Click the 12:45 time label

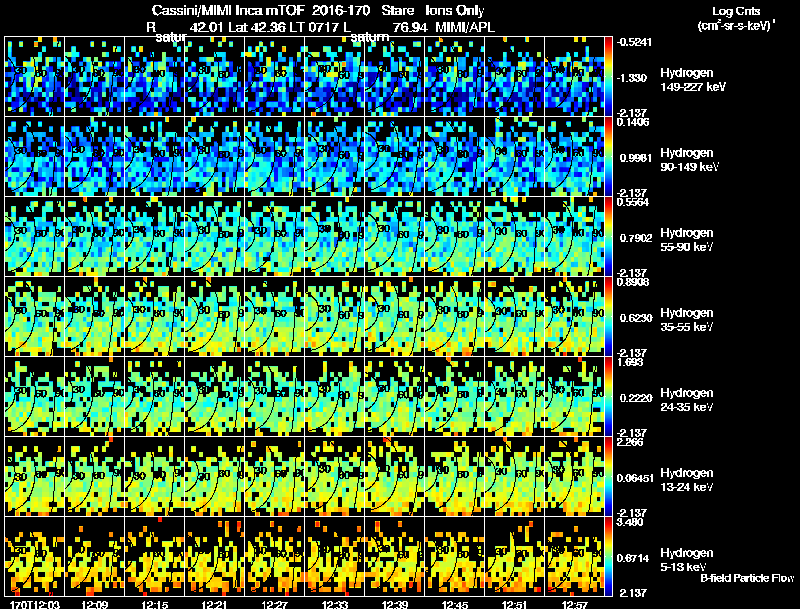click(x=455, y=605)
